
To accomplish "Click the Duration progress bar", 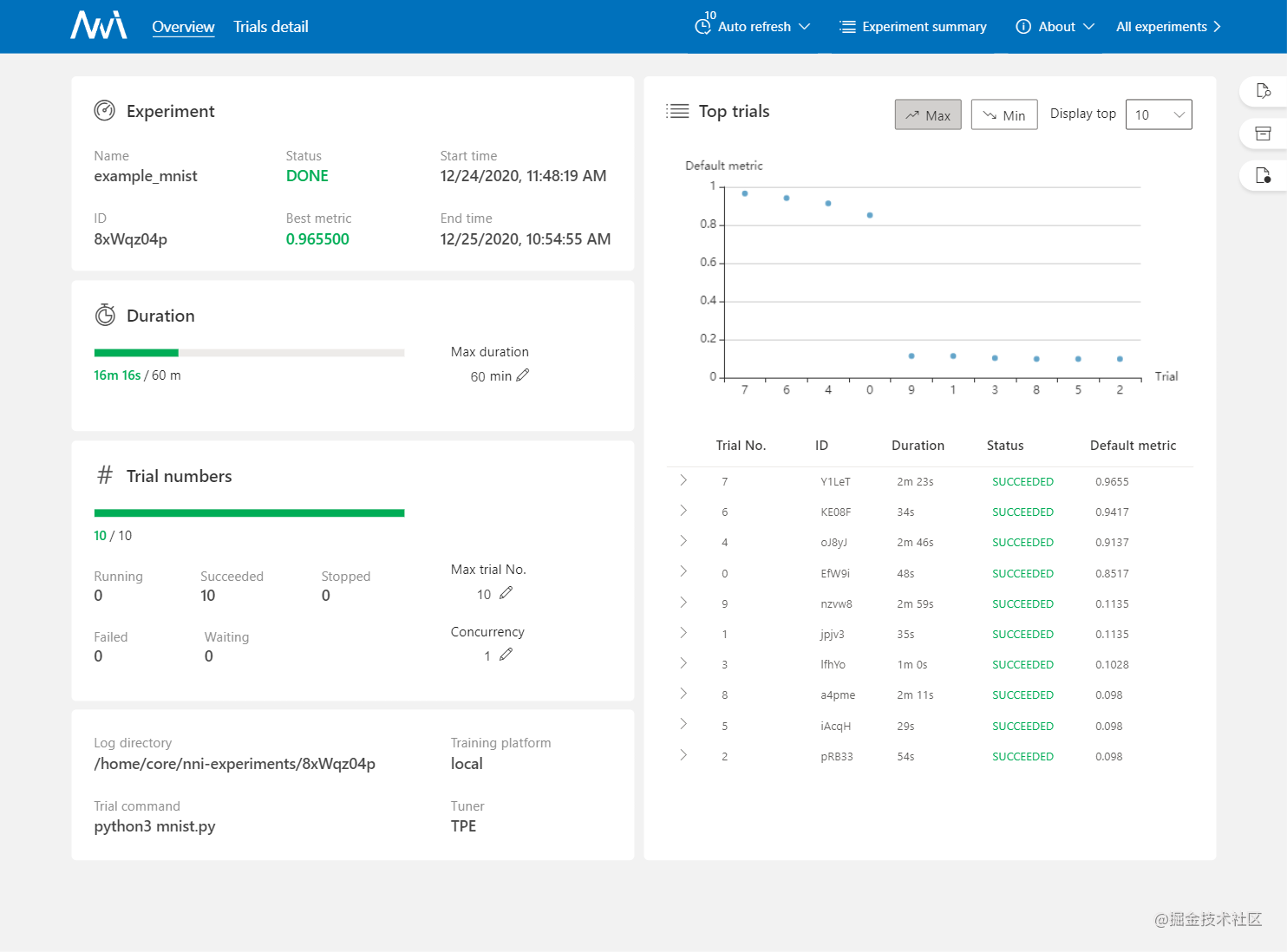I will point(249,353).
